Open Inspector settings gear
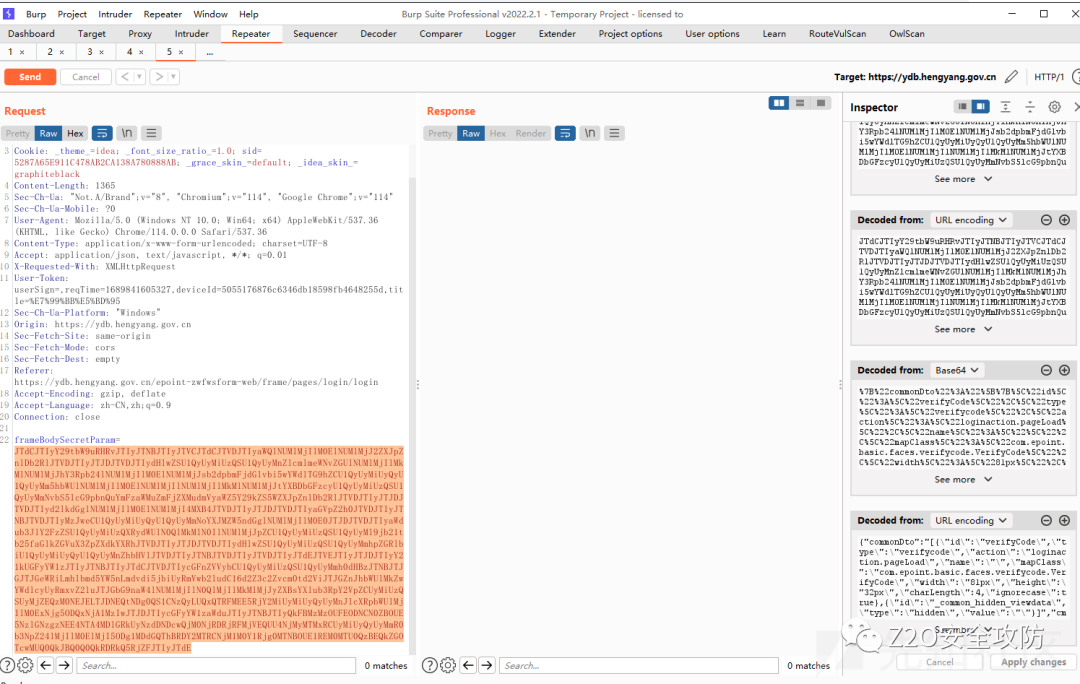The width and height of the screenshot is (1080, 684). click(x=1055, y=107)
